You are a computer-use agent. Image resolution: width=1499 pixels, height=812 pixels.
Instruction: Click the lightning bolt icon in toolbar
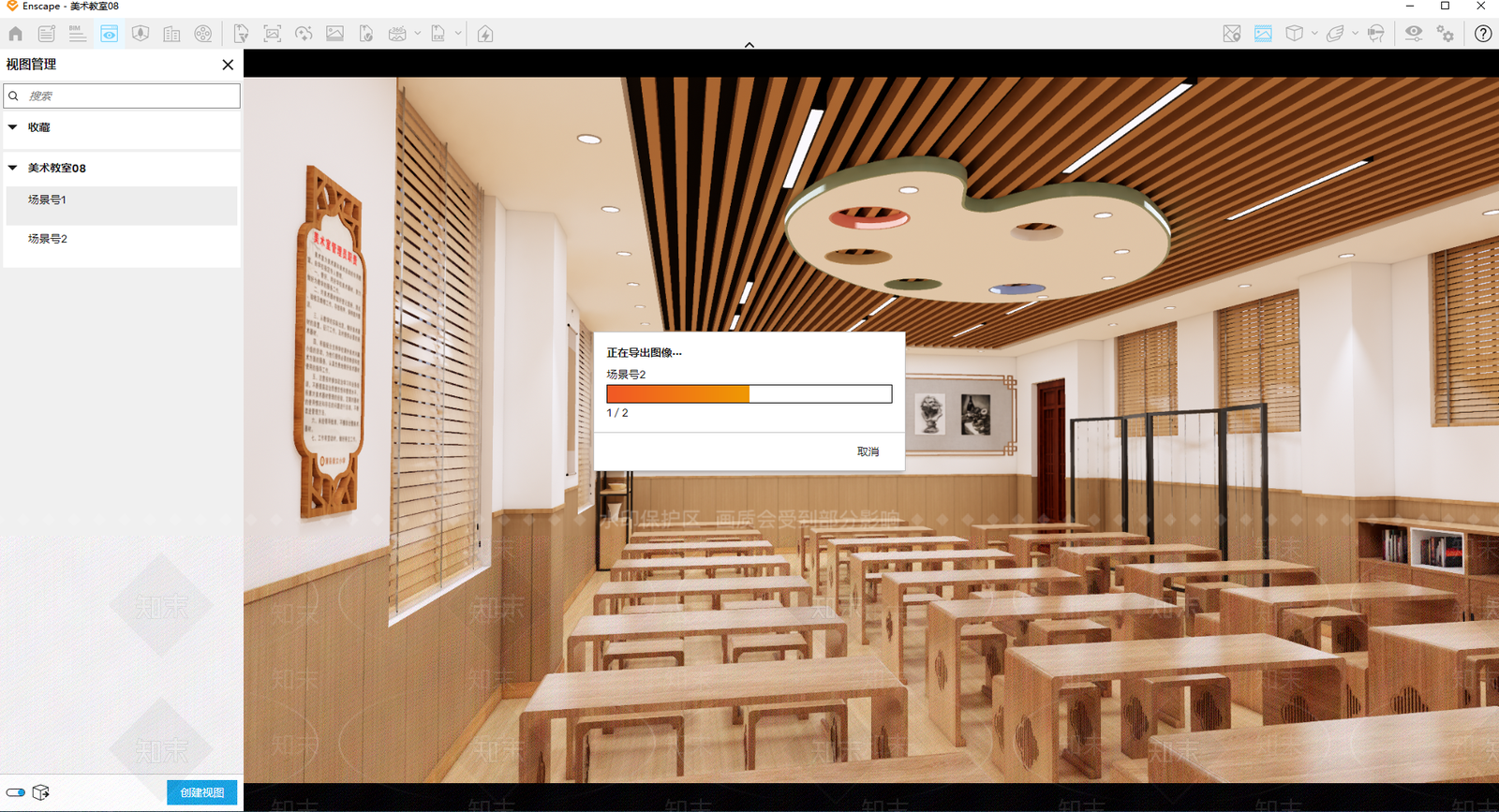pyautogui.click(x=485, y=34)
